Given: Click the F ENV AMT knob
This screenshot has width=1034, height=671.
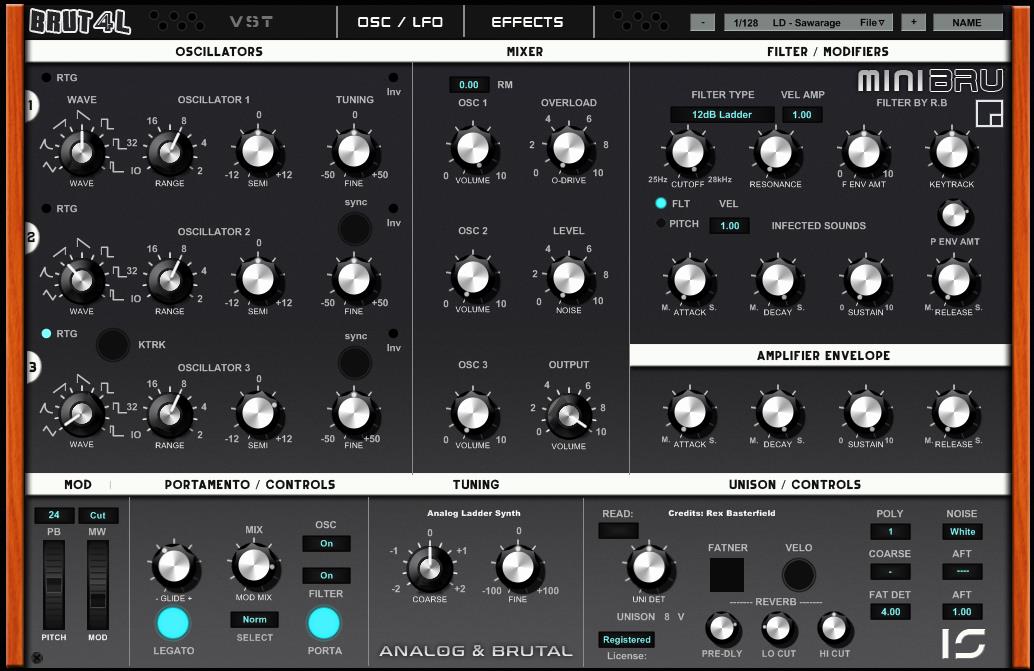Looking at the screenshot, I should pyautogui.click(x=864, y=152).
